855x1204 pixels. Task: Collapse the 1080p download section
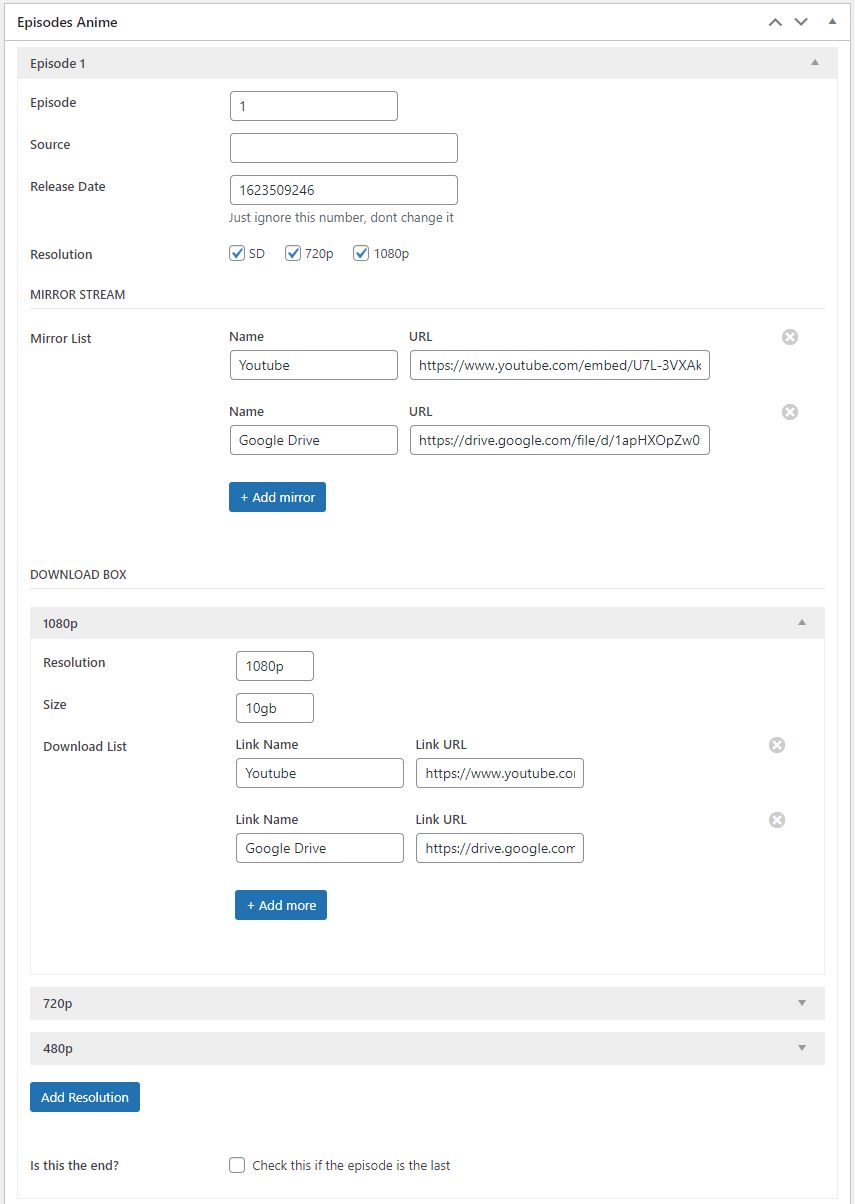802,623
